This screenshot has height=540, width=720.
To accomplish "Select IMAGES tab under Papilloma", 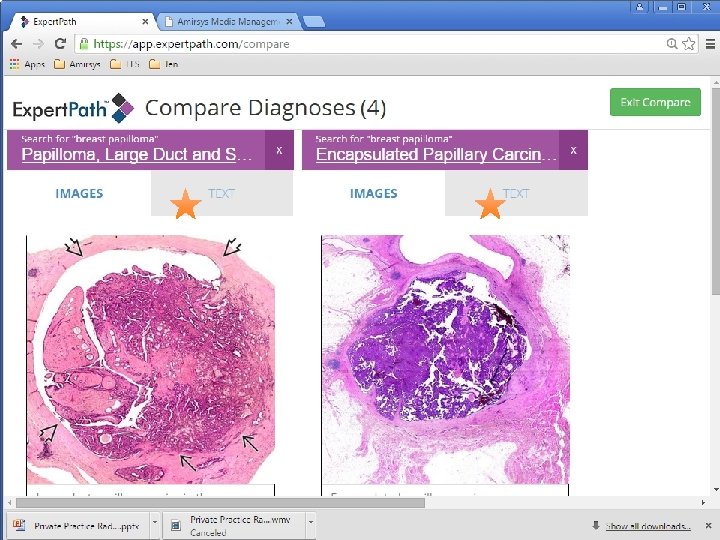I will click(x=79, y=193).
